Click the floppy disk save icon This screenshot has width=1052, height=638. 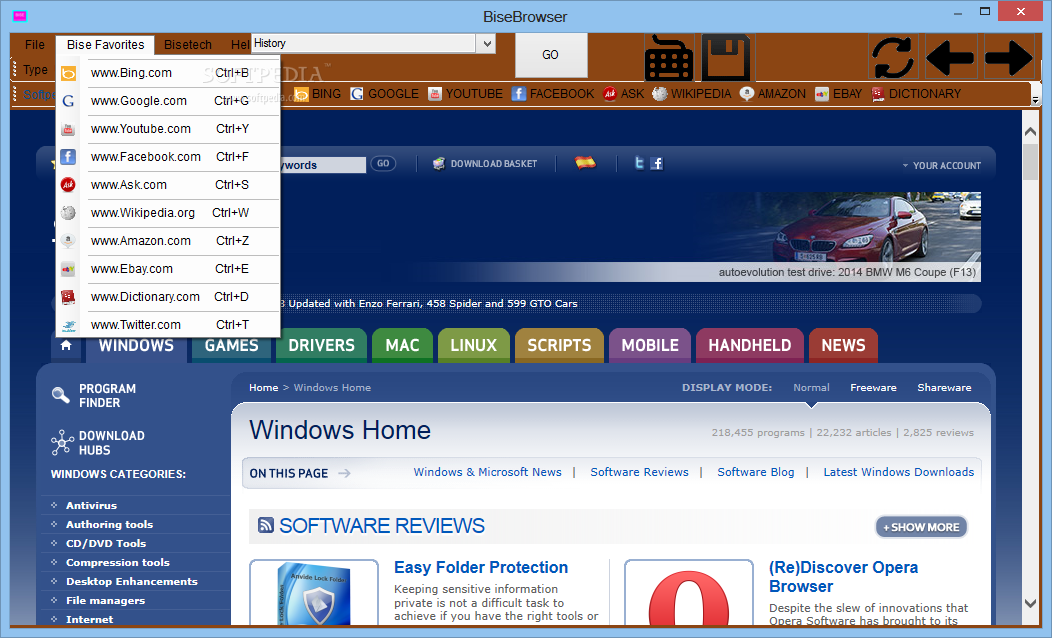click(726, 57)
